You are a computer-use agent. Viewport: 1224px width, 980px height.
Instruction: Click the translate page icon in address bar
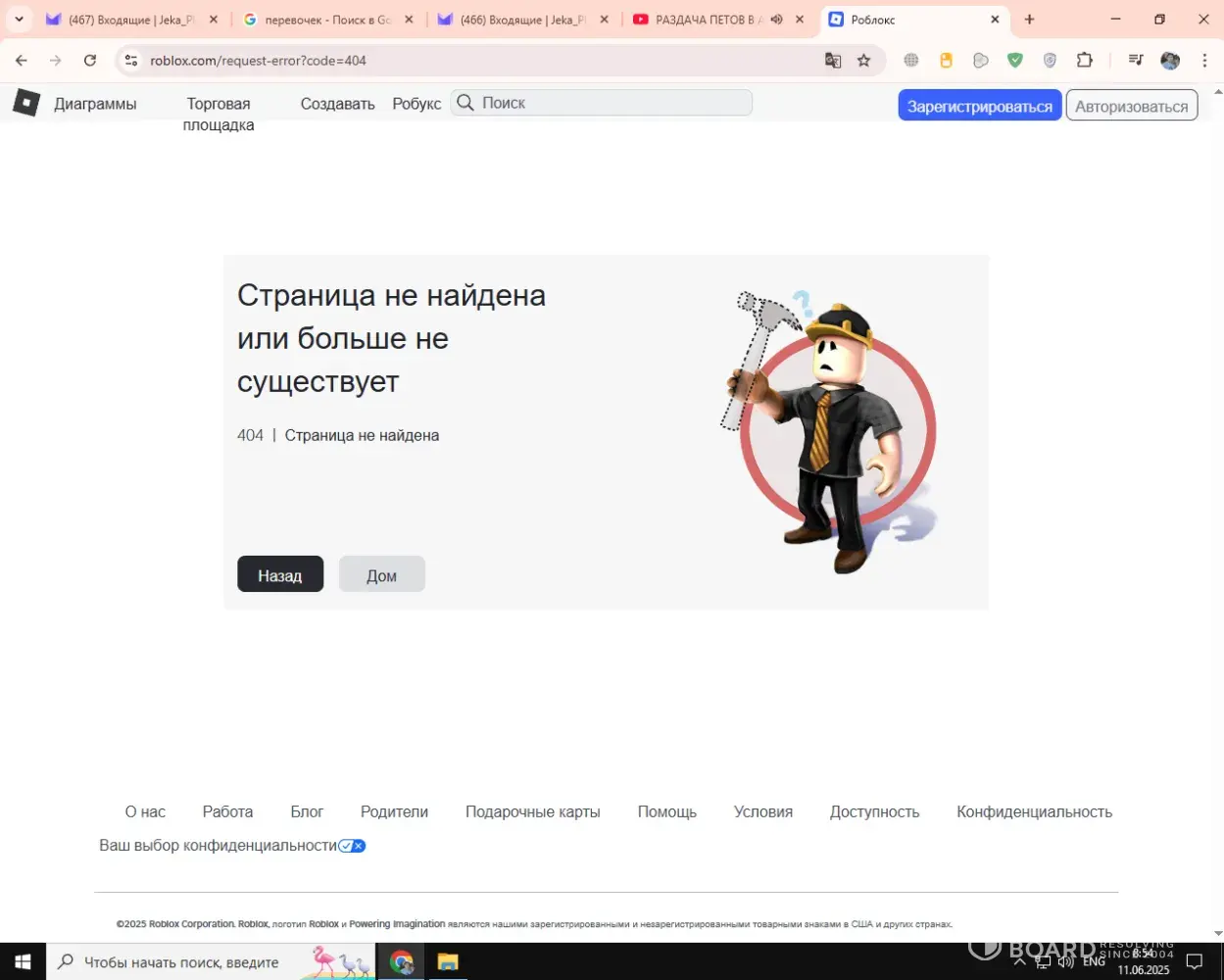tap(833, 61)
